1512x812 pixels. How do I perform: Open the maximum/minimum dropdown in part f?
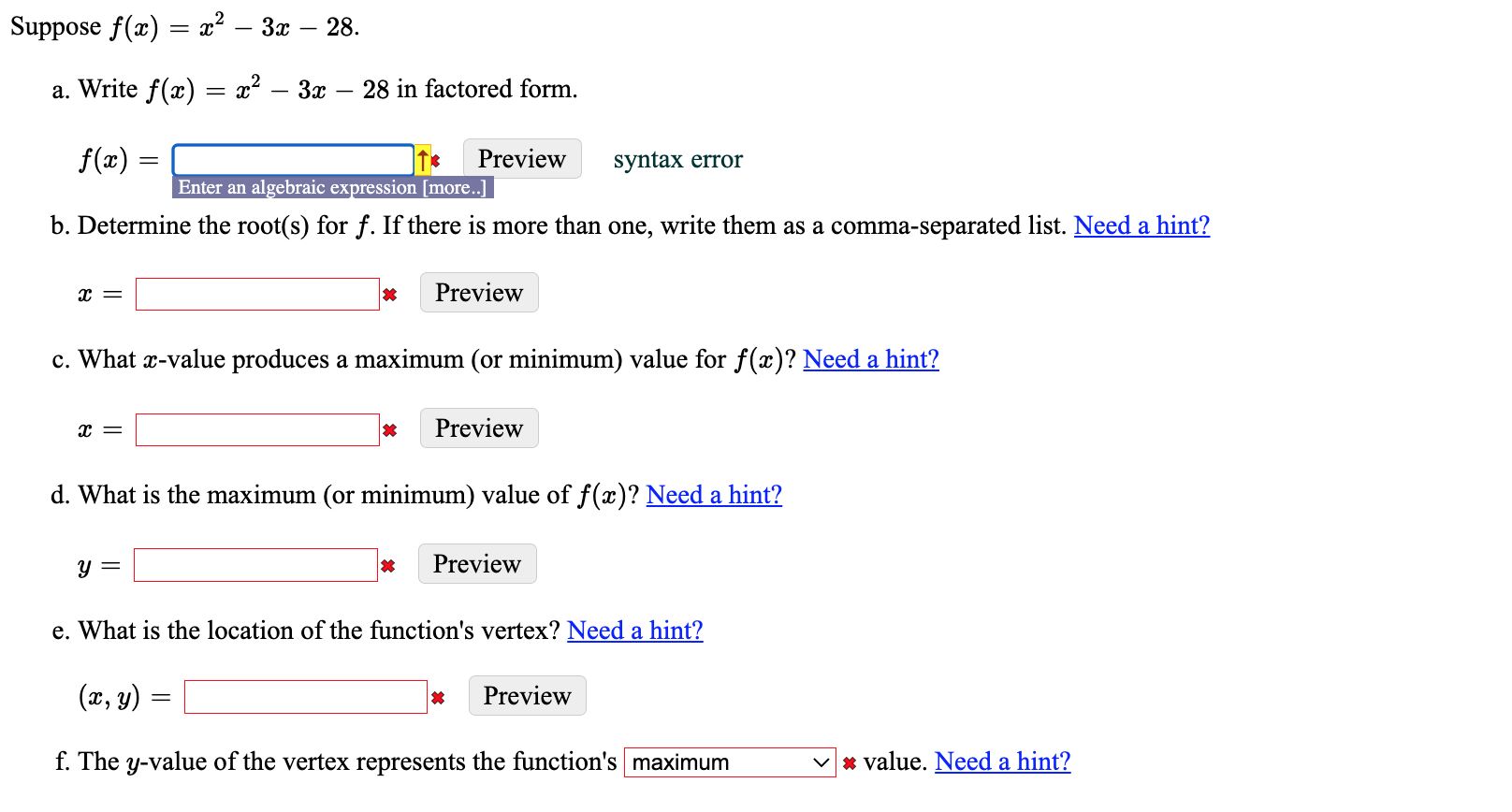730,762
